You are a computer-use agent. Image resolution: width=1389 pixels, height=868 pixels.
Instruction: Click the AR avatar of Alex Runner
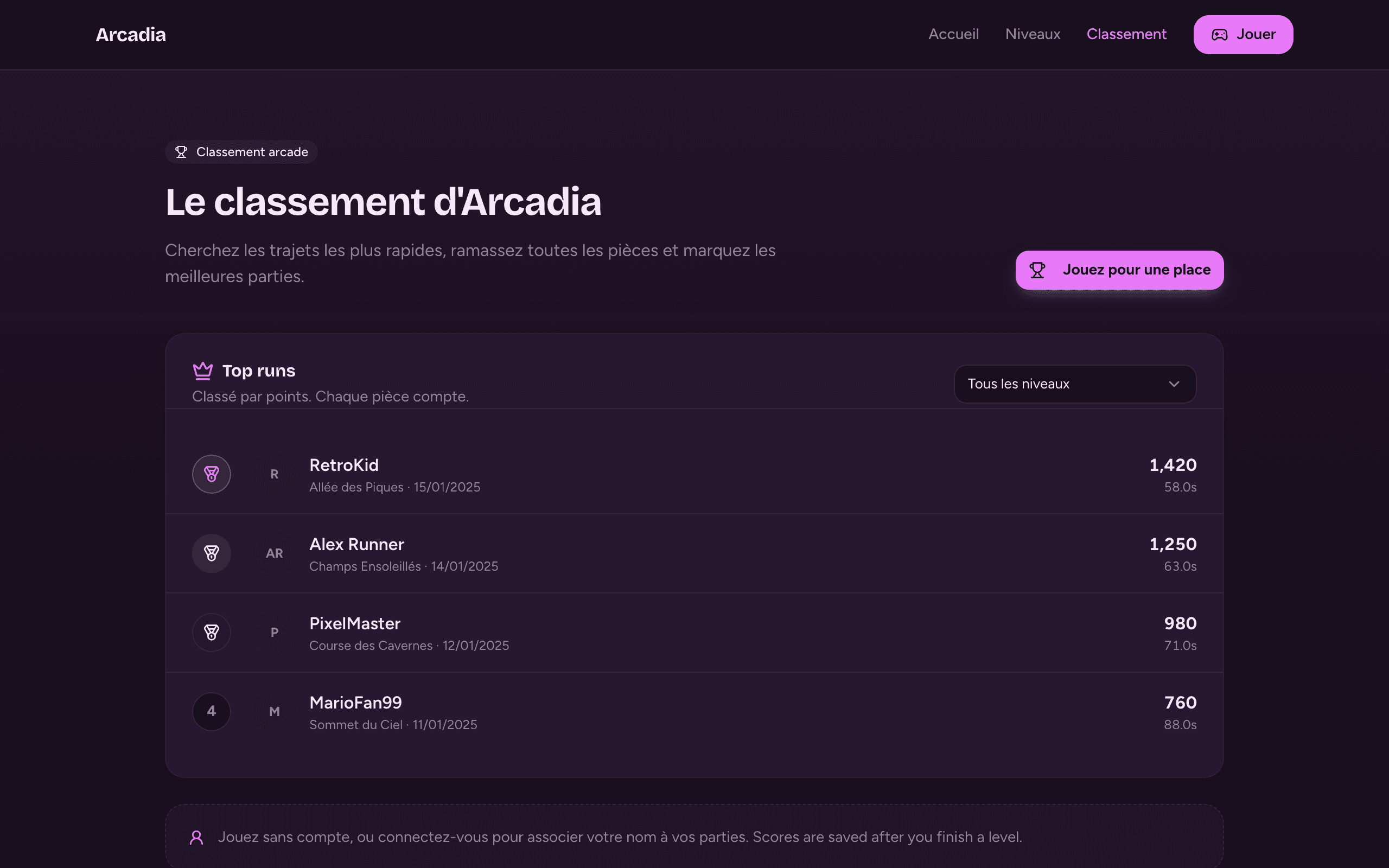(275, 553)
